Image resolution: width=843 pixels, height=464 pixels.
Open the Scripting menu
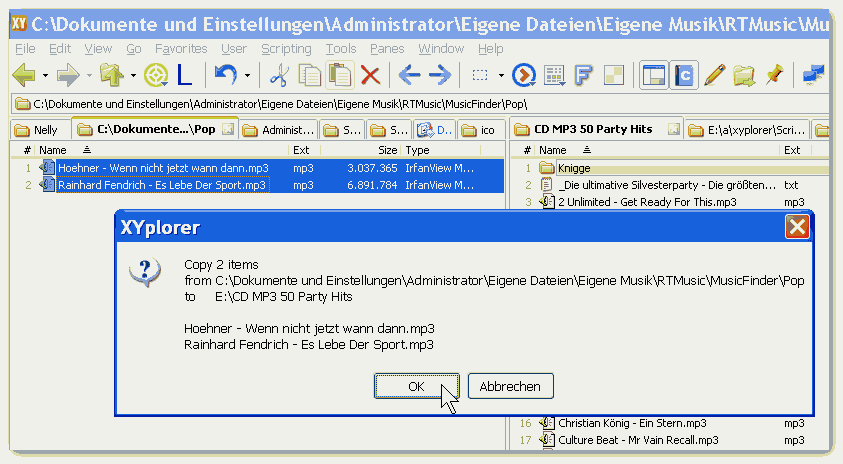(x=286, y=49)
